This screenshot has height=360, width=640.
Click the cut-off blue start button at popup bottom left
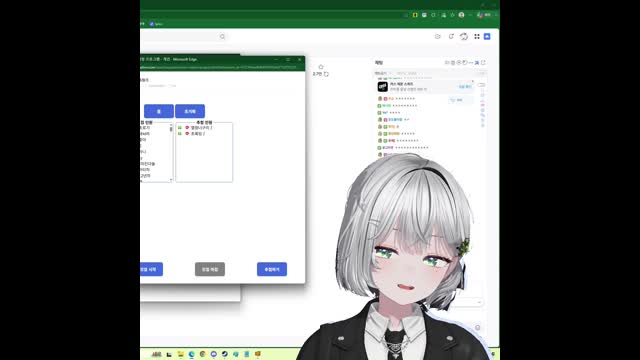[x=151, y=269]
